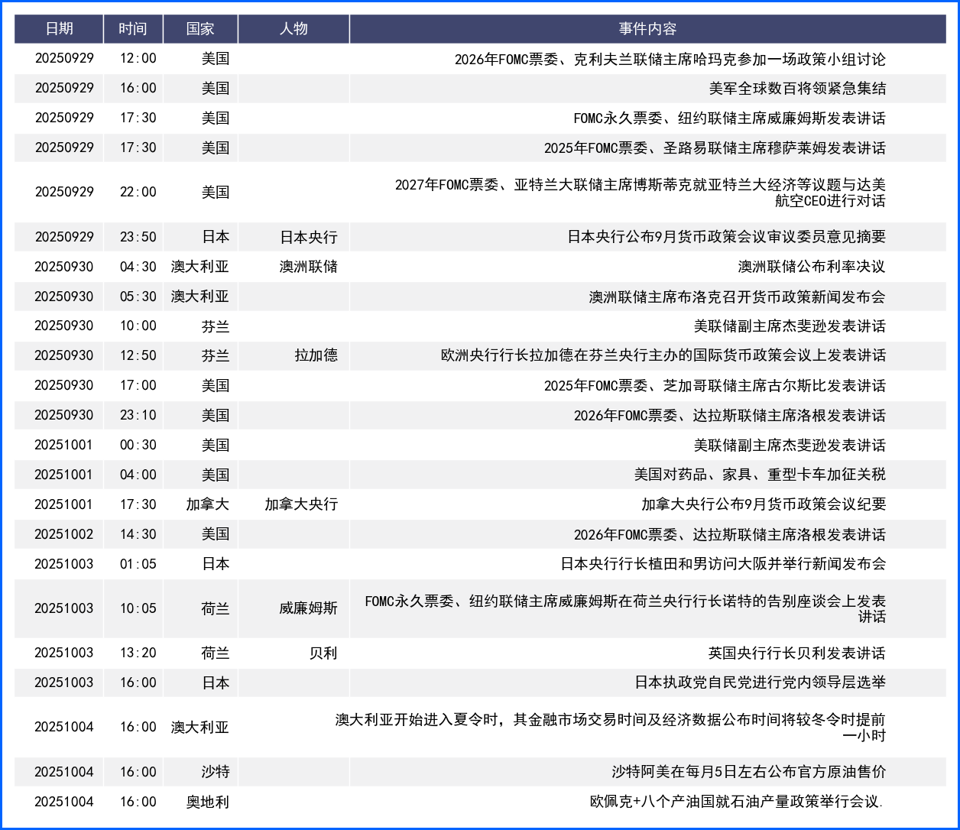Select event 圣路易联储主席穆萨莱姆发表讲话
The height and width of the screenshot is (830, 960).
714,148
